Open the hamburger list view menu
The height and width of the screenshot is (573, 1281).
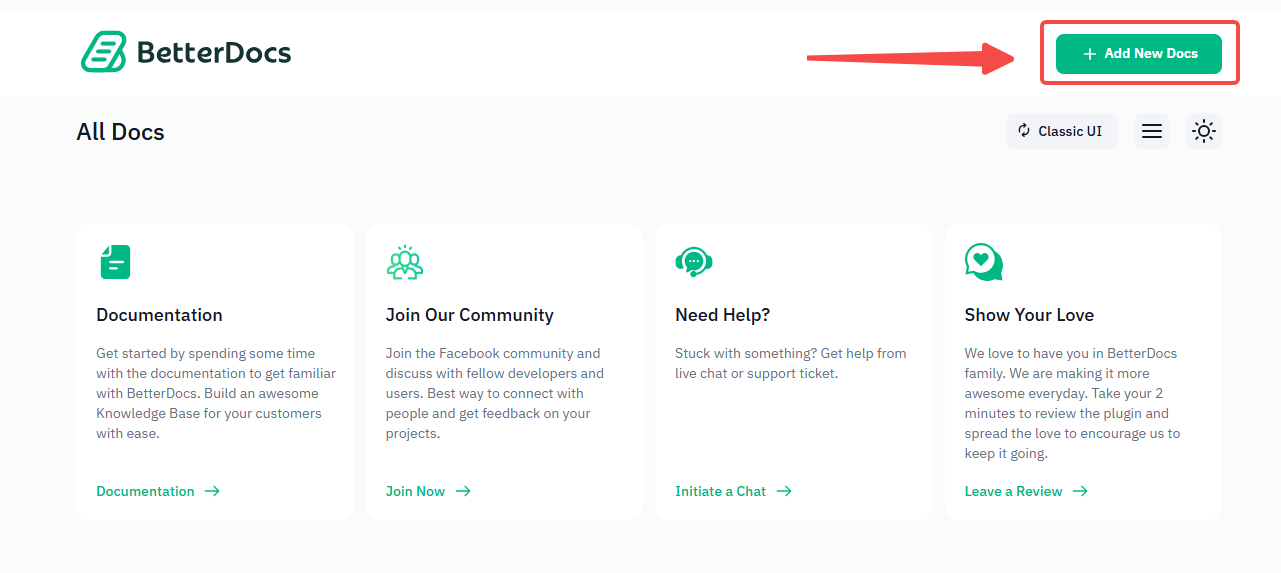click(x=1152, y=131)
